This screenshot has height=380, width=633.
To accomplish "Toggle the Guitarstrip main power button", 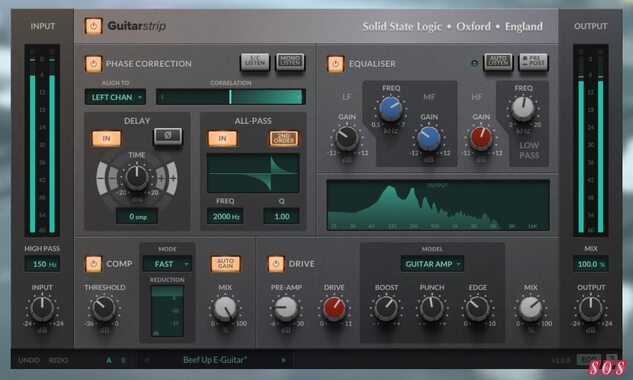I will [93, 26].
